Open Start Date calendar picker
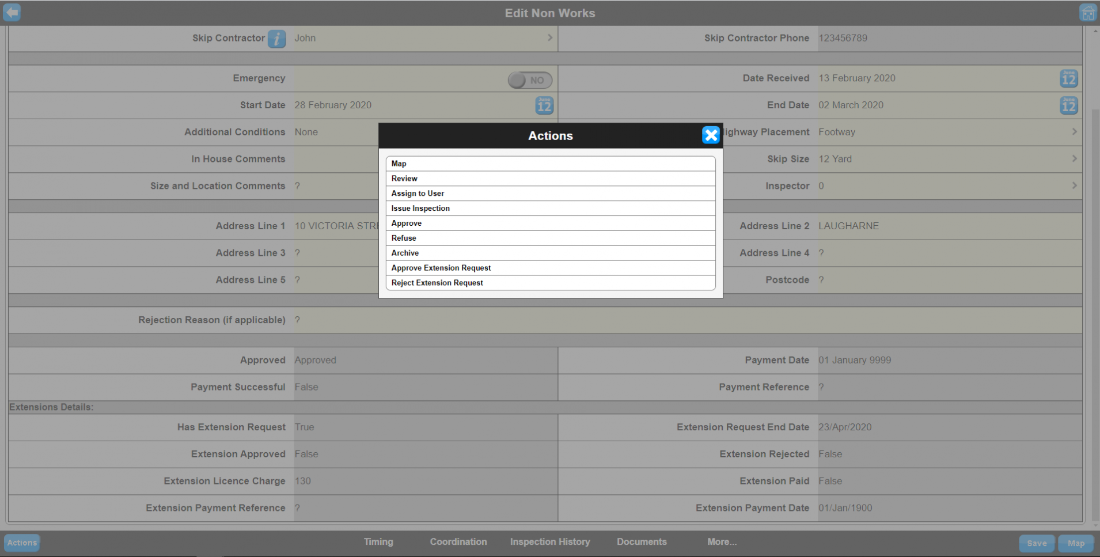The height and width of the screenshot is (557, 1100). (x=544, y=105)
